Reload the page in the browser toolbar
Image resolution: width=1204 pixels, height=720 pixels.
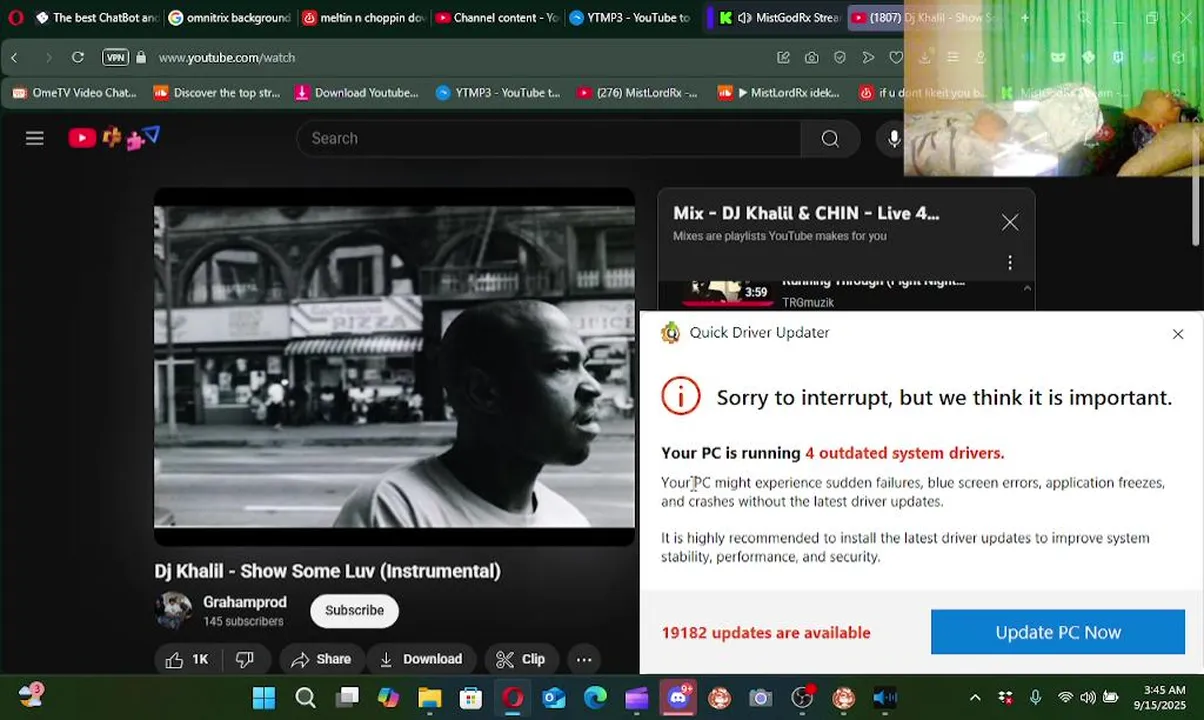click(78, 57)
